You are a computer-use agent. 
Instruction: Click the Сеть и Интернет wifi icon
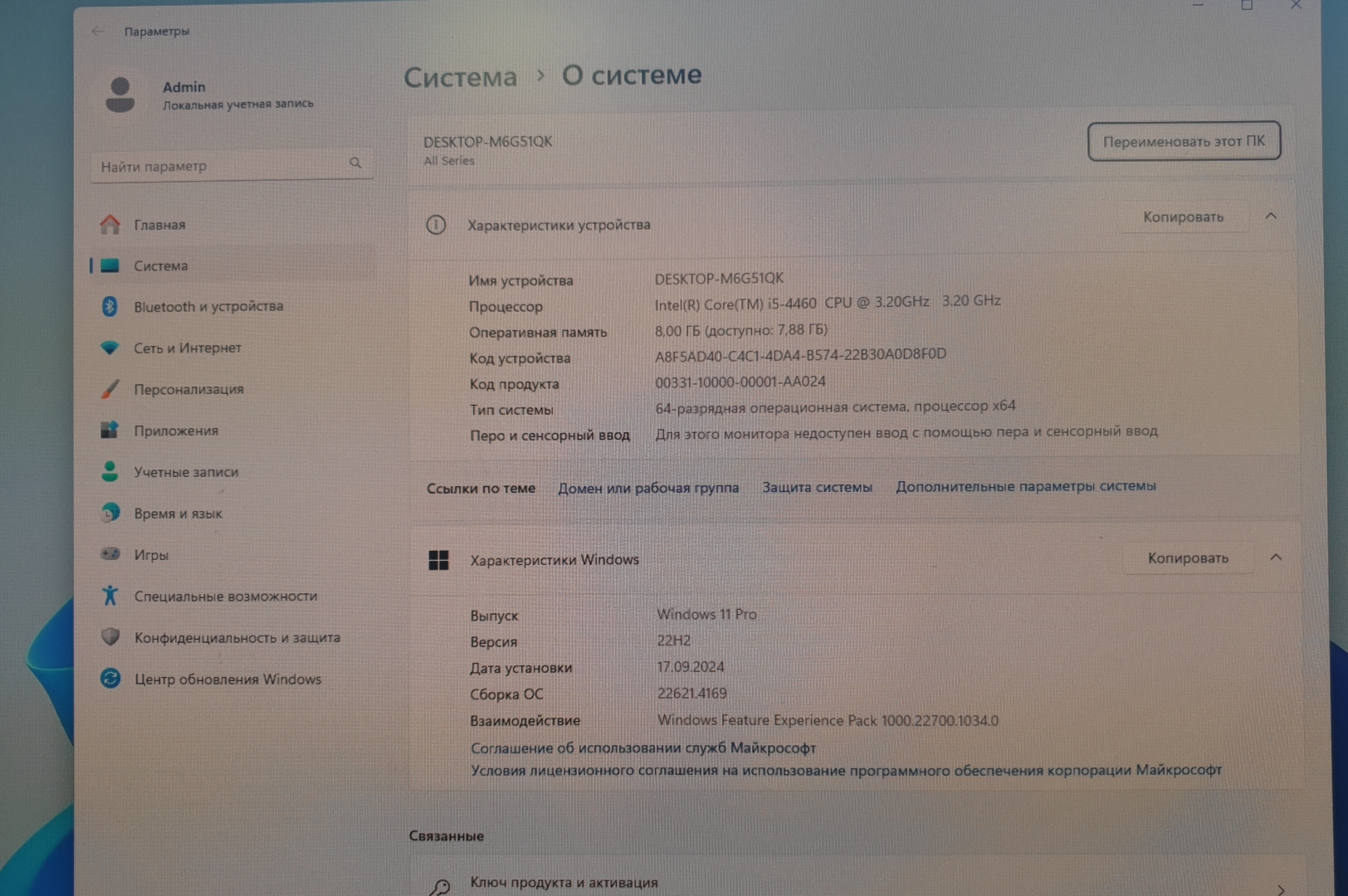(x=110, y=348)
